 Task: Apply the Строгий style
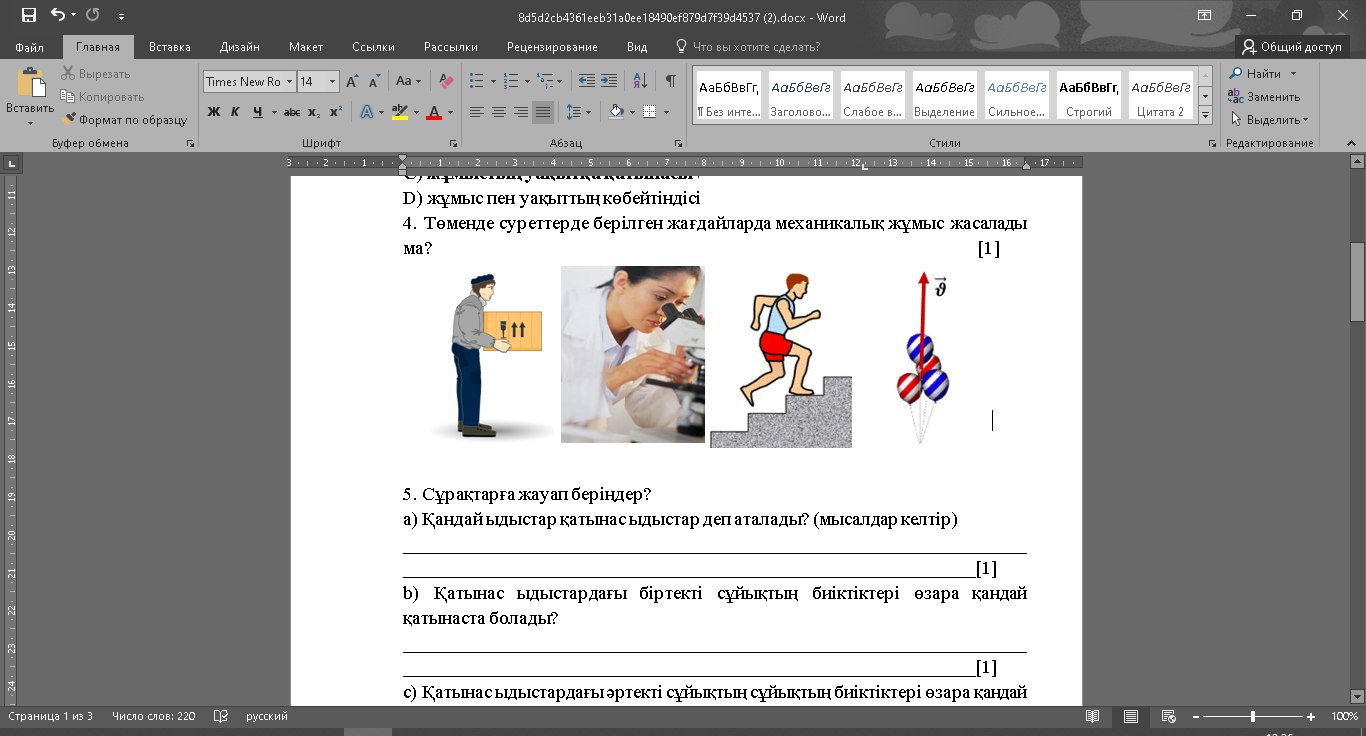[1089, 96]
